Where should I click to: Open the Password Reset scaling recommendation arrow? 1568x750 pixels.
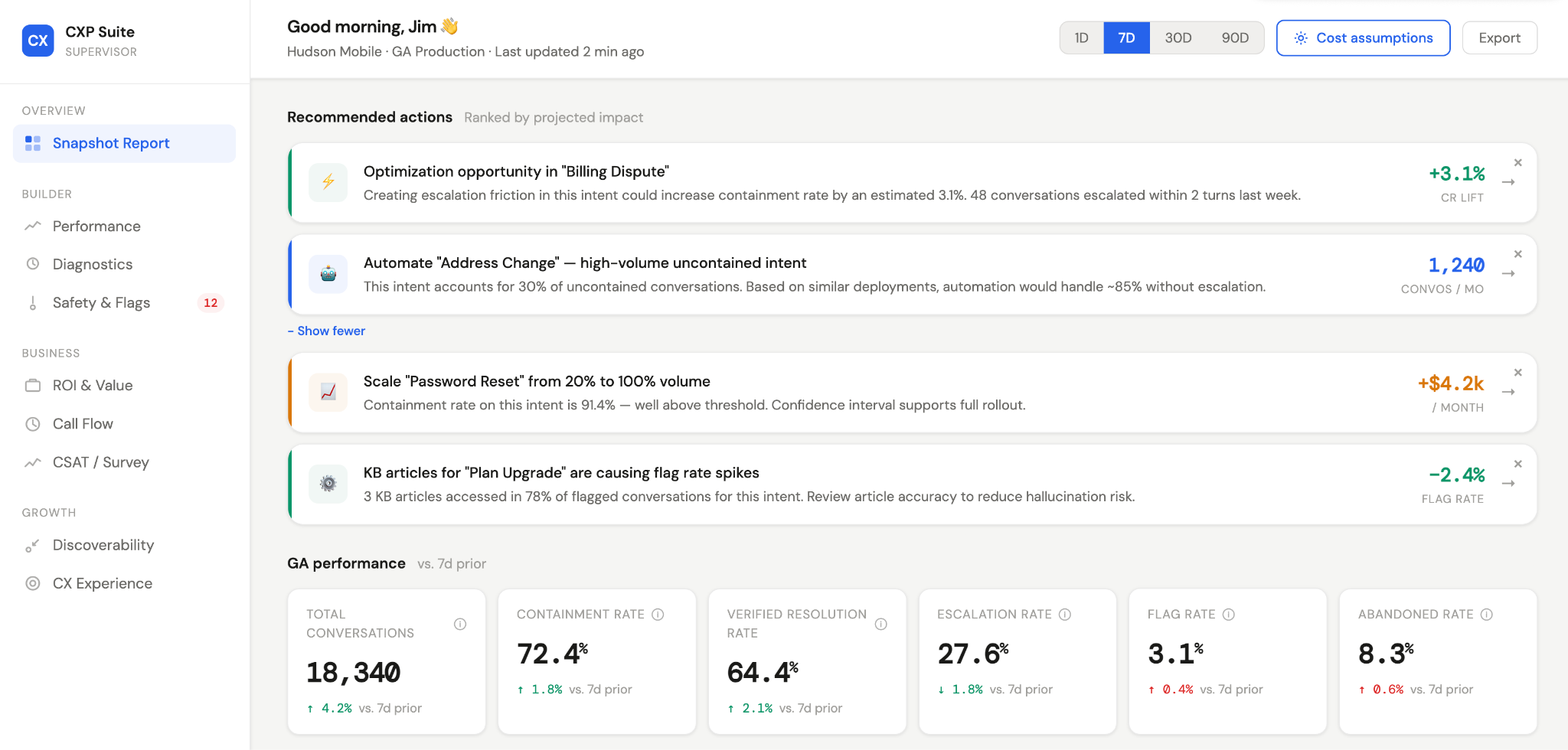(1508, 393)
